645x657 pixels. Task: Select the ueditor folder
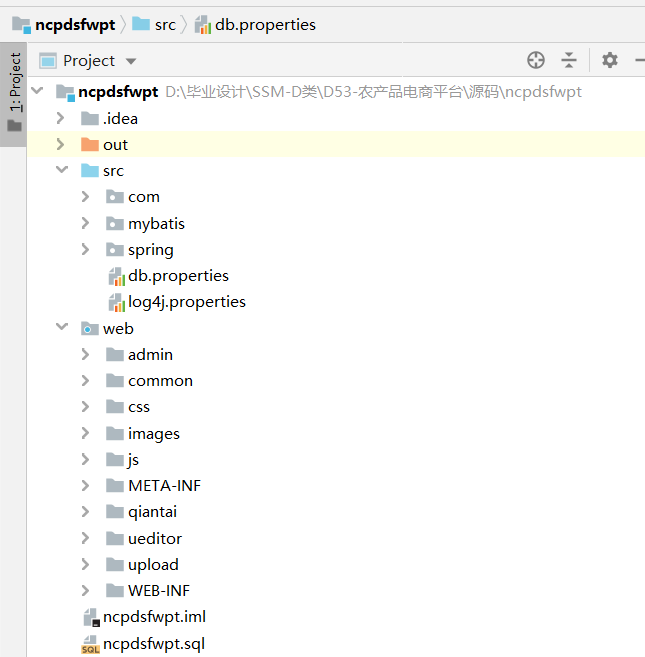(x=154, y=538)
